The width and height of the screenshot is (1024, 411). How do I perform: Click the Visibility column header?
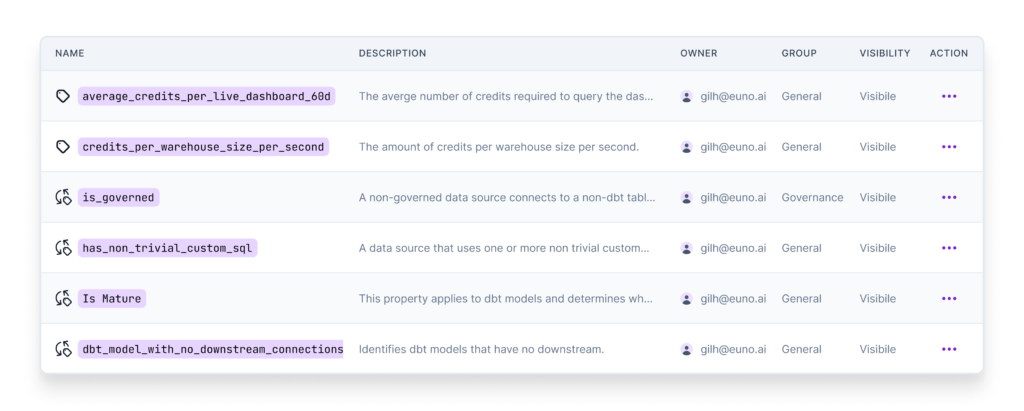coord(885,54)
